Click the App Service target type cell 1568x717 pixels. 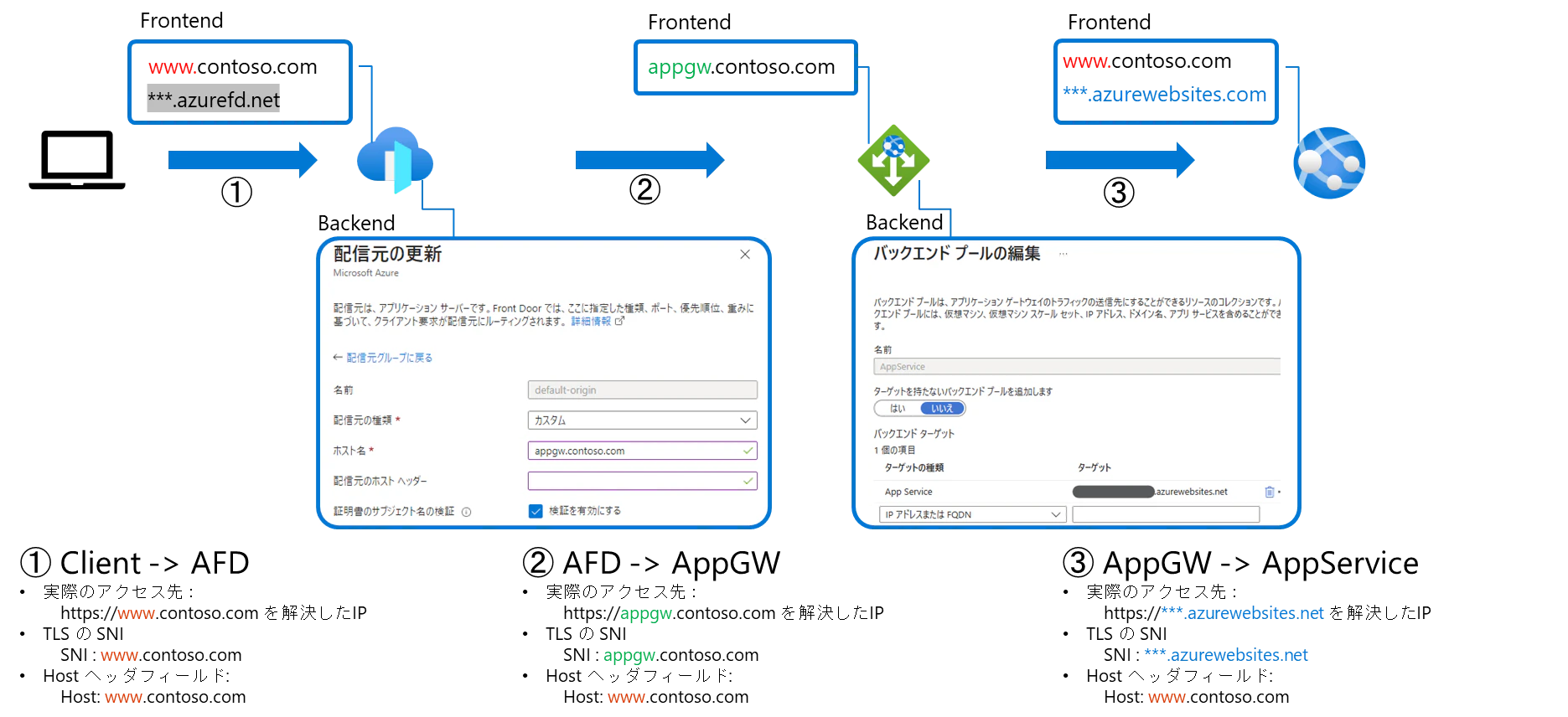[x=908, y=492]
